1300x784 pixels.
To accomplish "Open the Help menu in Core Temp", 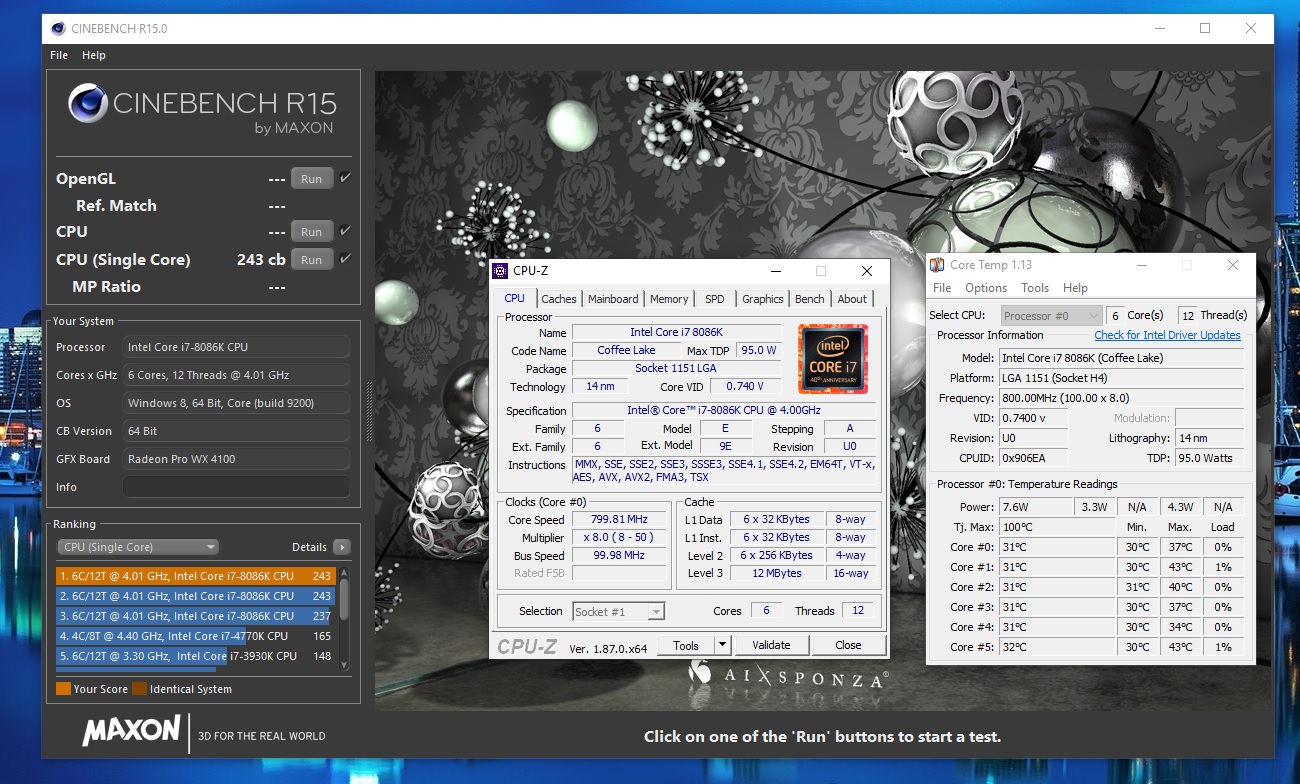I will pos(1075,288).
